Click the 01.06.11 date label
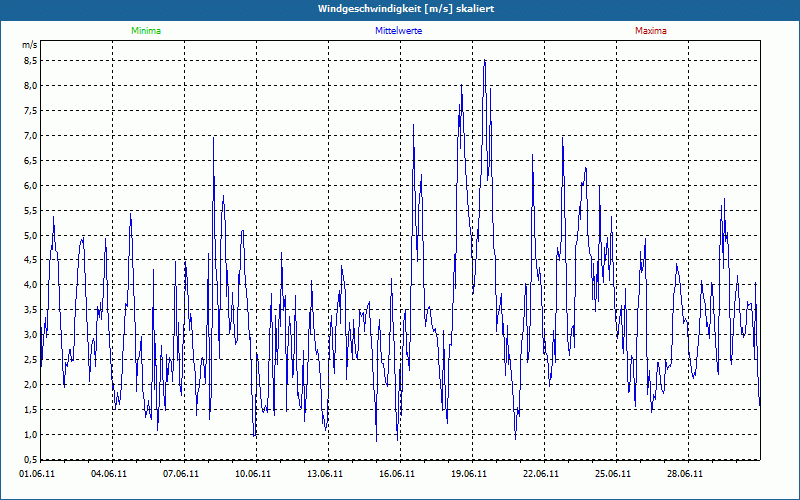 point(37,474)
